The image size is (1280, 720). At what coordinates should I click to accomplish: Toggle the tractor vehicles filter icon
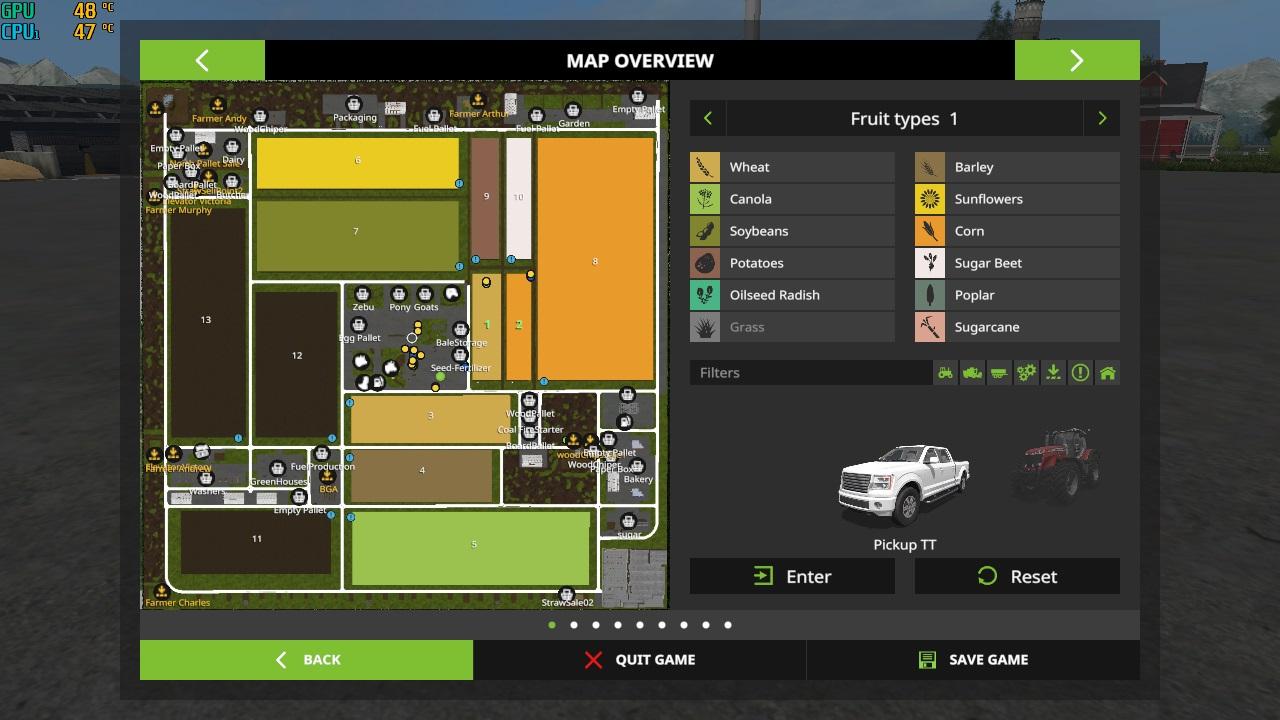[945, 373]
